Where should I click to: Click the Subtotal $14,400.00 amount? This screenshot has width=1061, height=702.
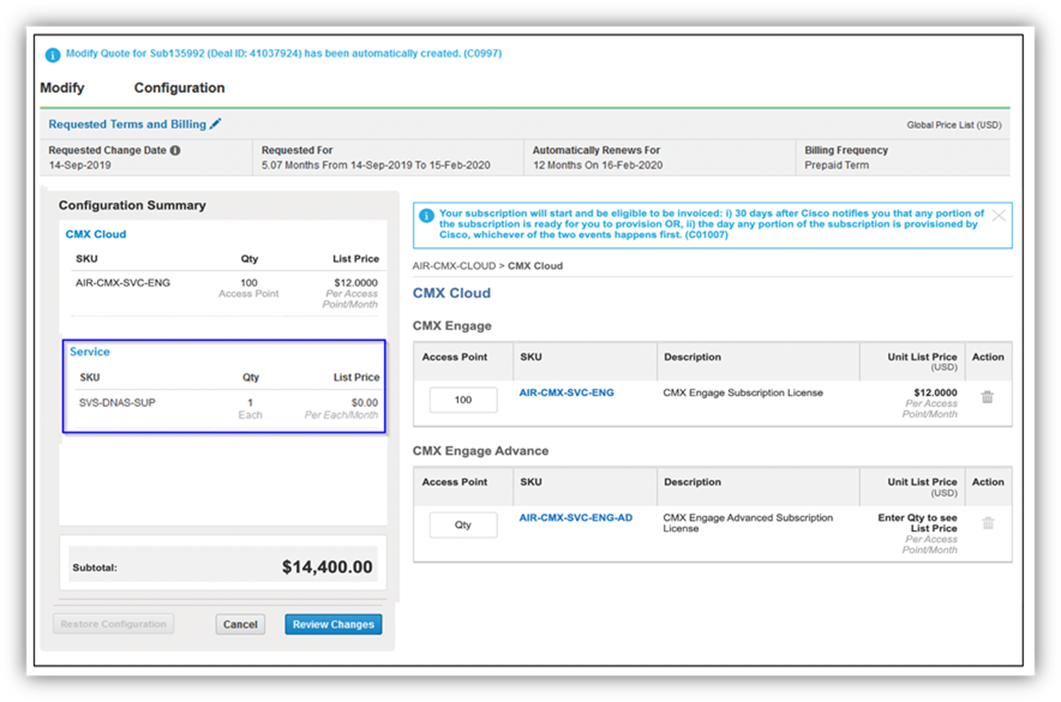[327, 567]
